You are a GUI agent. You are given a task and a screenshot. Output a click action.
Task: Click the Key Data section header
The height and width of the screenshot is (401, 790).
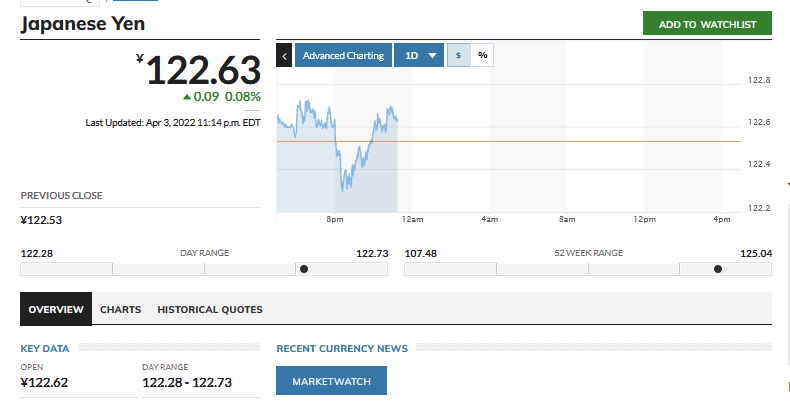45,349
